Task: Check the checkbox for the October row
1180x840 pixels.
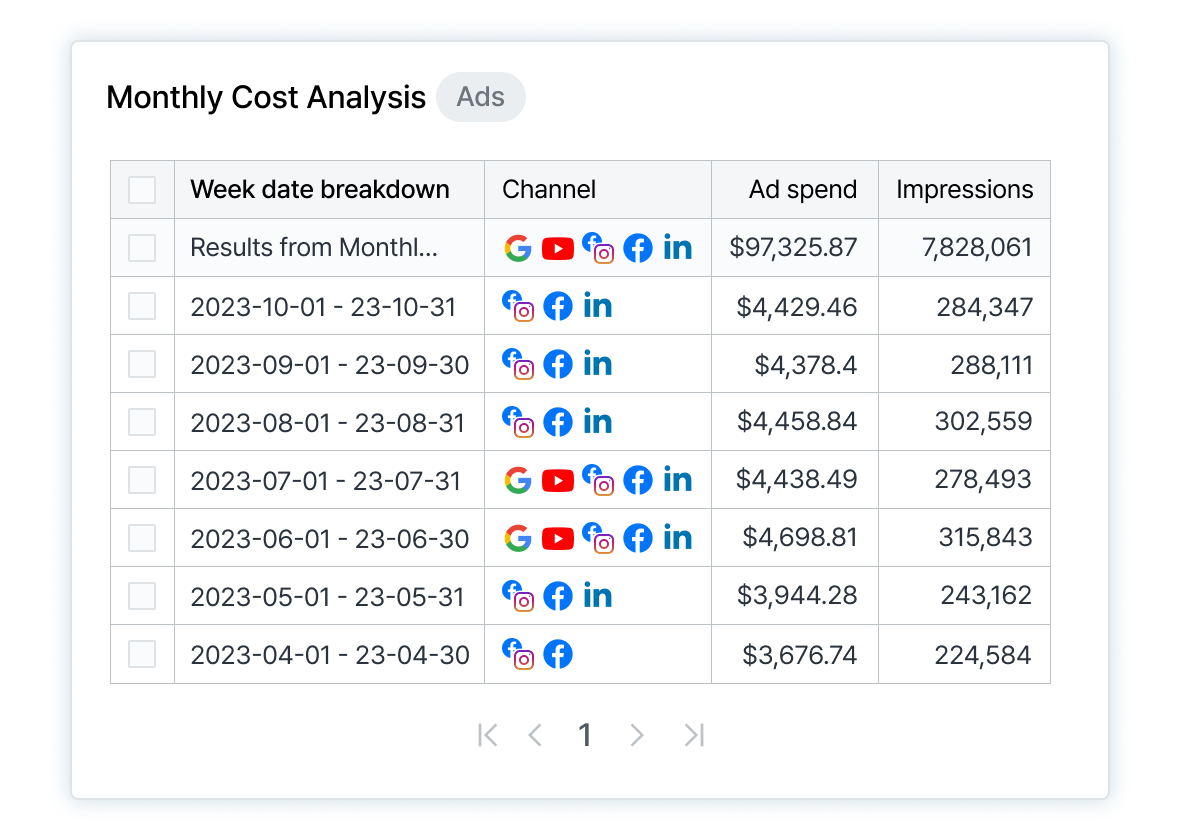Action: [x=142, y=306]
